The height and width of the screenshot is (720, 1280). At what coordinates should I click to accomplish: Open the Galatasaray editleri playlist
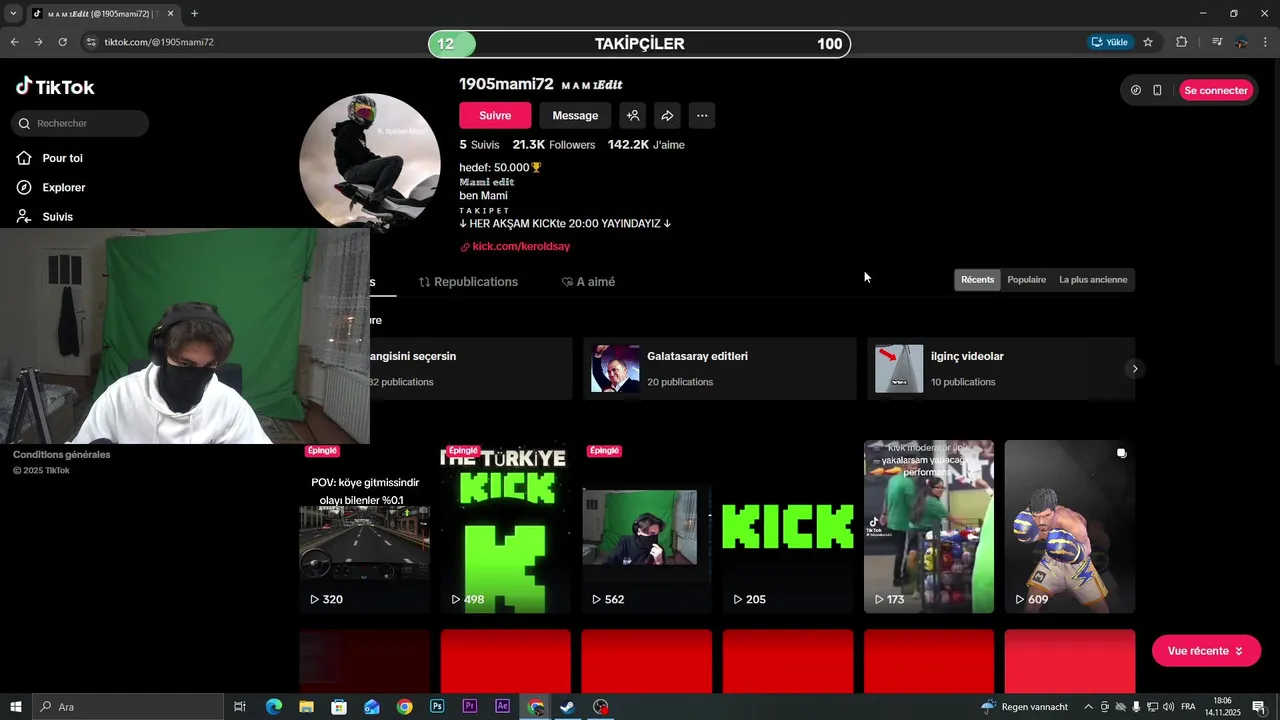point(720,368)
